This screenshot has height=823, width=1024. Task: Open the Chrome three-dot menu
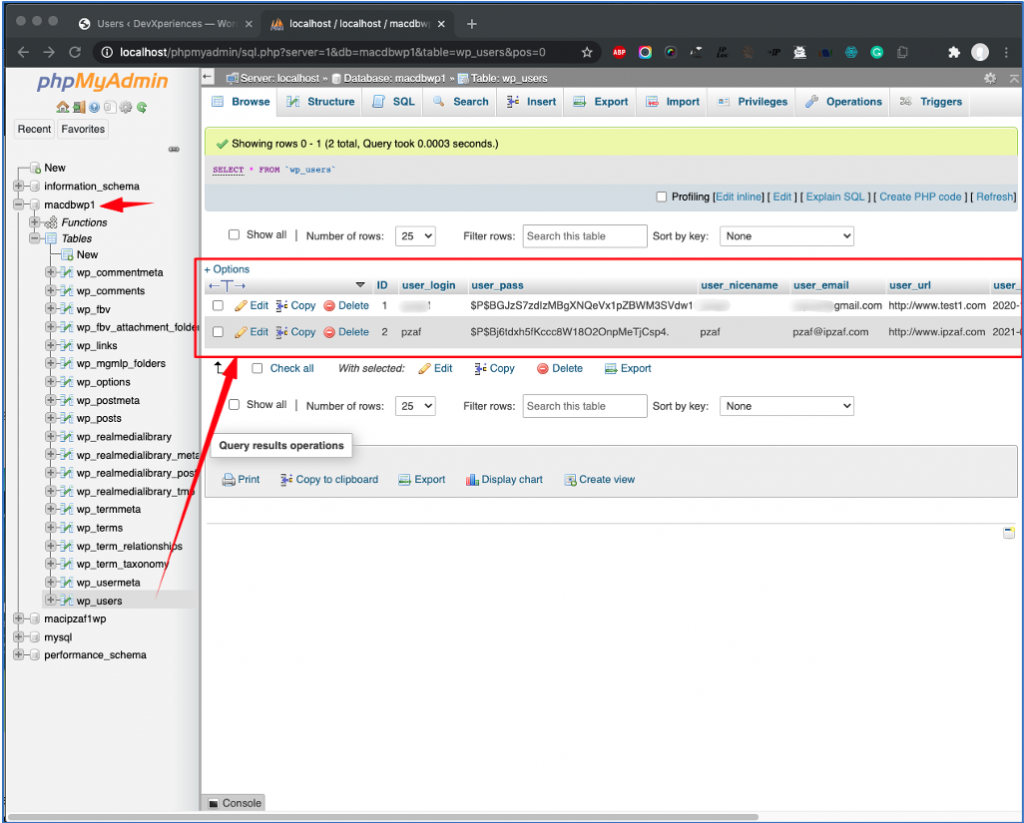click(x=1006, y=52)
